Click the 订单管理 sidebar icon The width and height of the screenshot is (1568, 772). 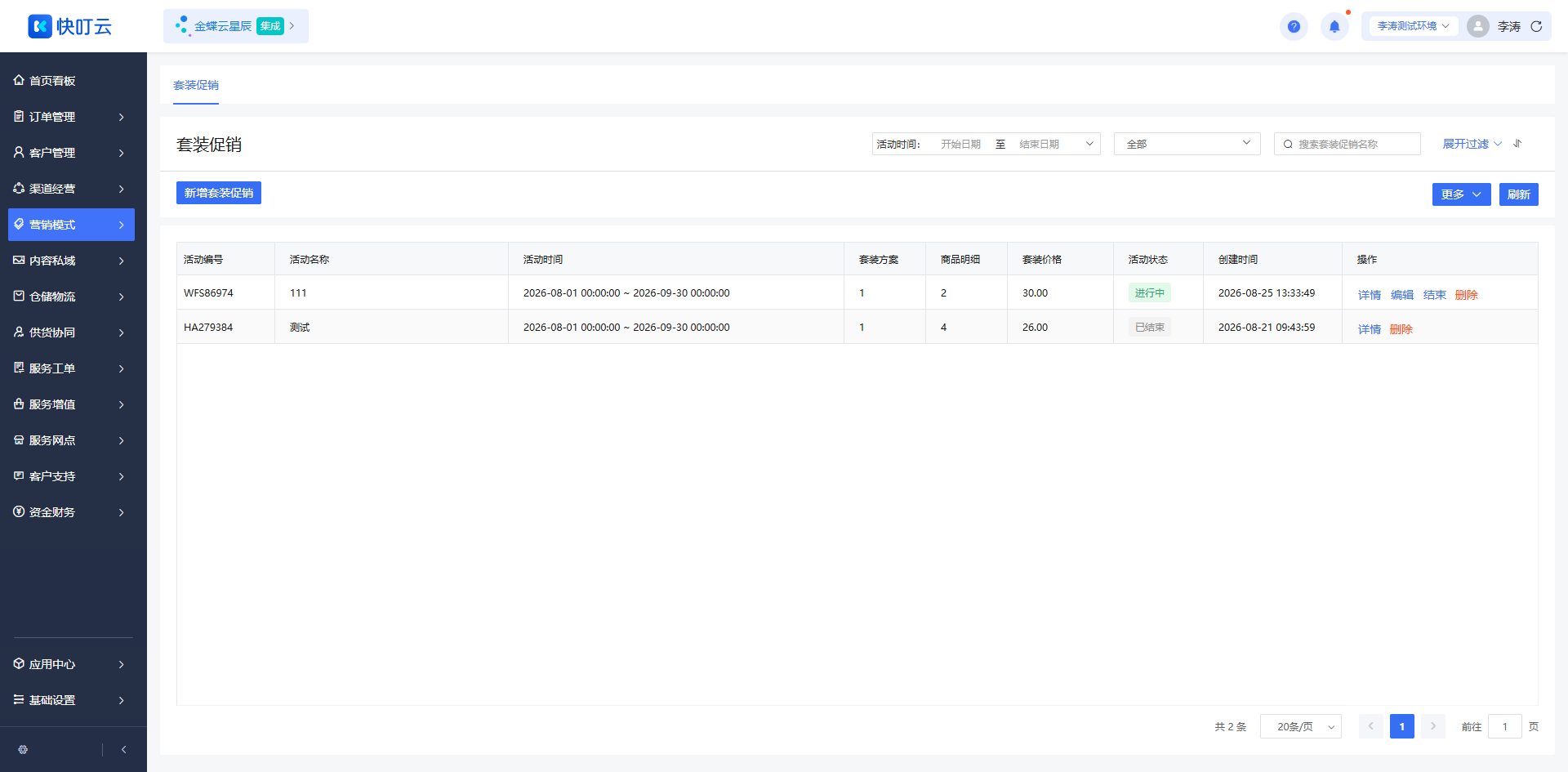click(19, 116)
